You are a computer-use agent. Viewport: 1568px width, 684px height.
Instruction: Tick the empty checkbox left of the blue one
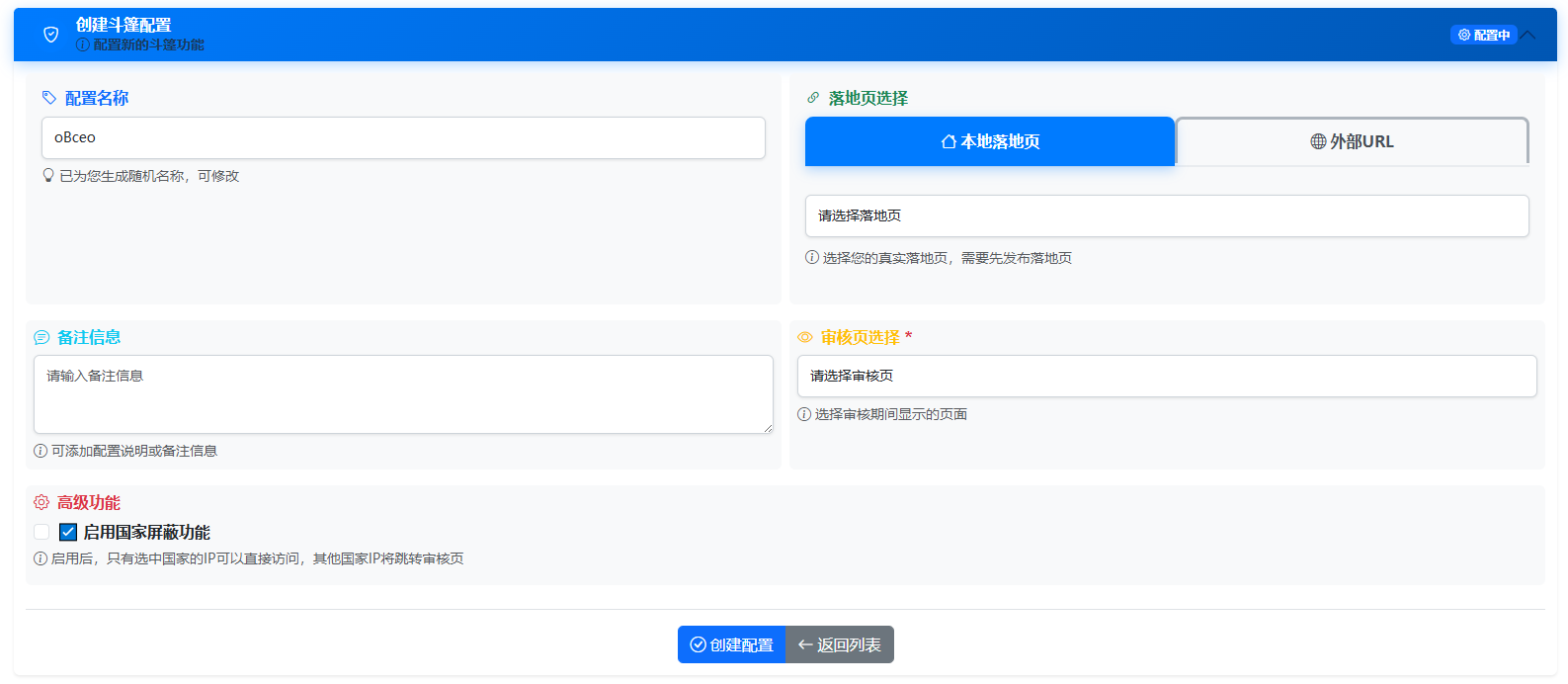41,532
